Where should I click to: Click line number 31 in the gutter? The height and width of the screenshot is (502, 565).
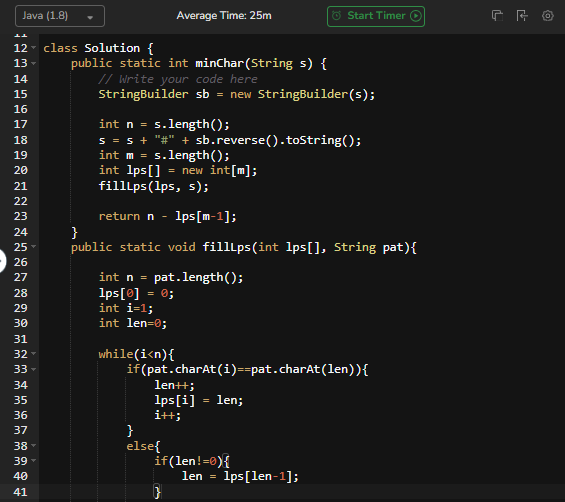coord(21,339)
